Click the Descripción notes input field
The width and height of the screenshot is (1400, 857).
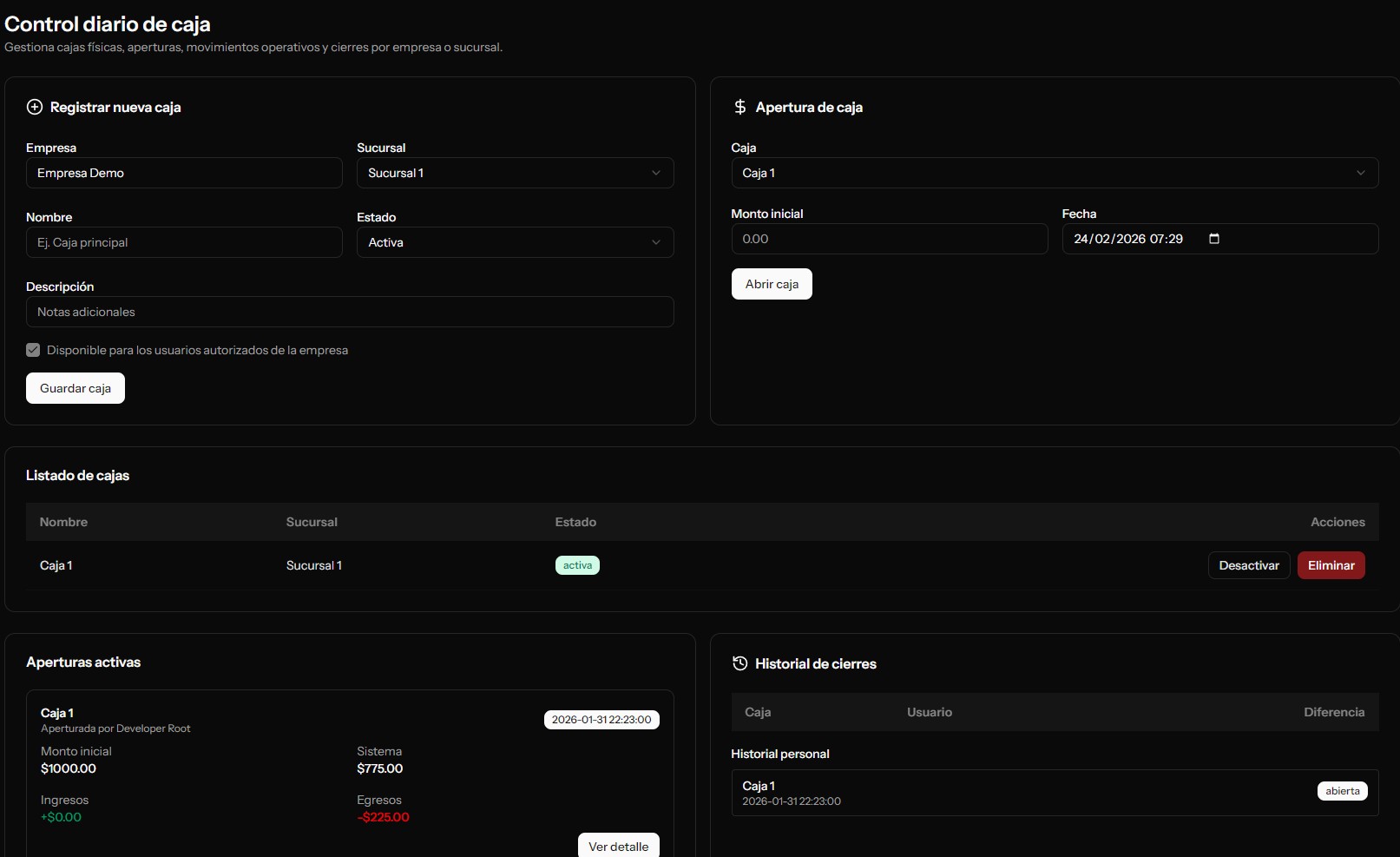[x=350, y=312]
